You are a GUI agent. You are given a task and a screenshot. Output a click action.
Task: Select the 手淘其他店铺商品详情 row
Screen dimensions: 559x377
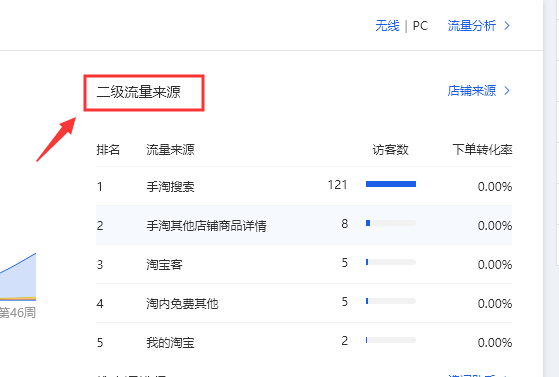coord(304,225)
